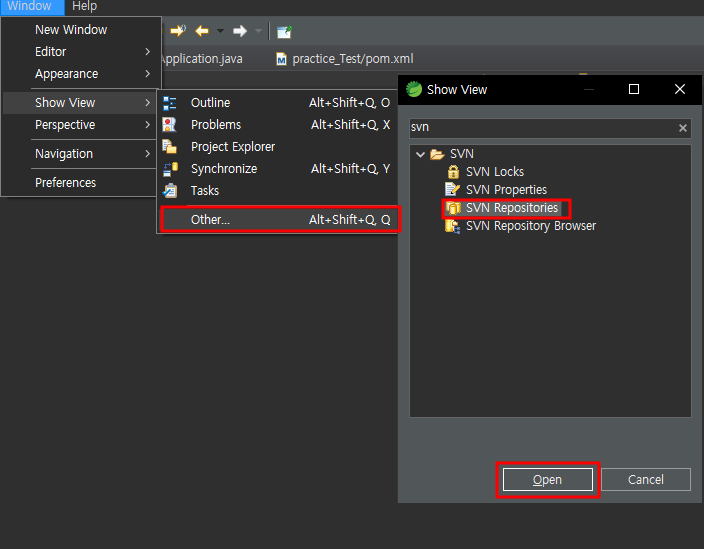
Task: Click the Problems view icon
Action: (170, 125)
